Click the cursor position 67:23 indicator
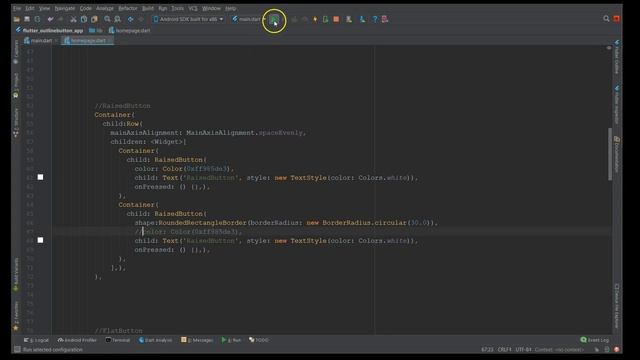The width and height of the screenshot is (640, 360). point(487,349)
